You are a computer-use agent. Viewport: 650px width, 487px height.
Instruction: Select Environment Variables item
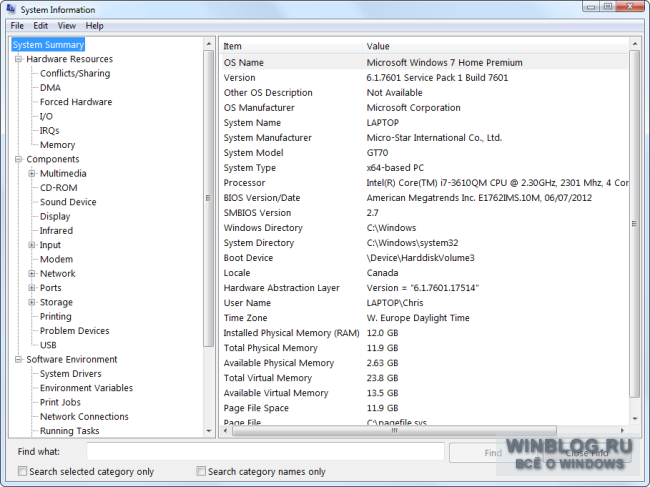click(86, 388)
